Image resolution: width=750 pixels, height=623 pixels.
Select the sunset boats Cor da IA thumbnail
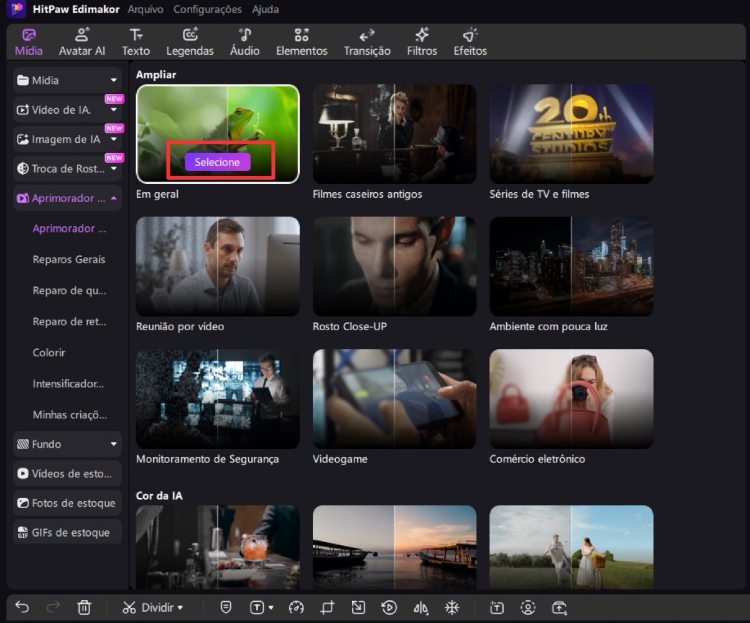click(394, 547)
